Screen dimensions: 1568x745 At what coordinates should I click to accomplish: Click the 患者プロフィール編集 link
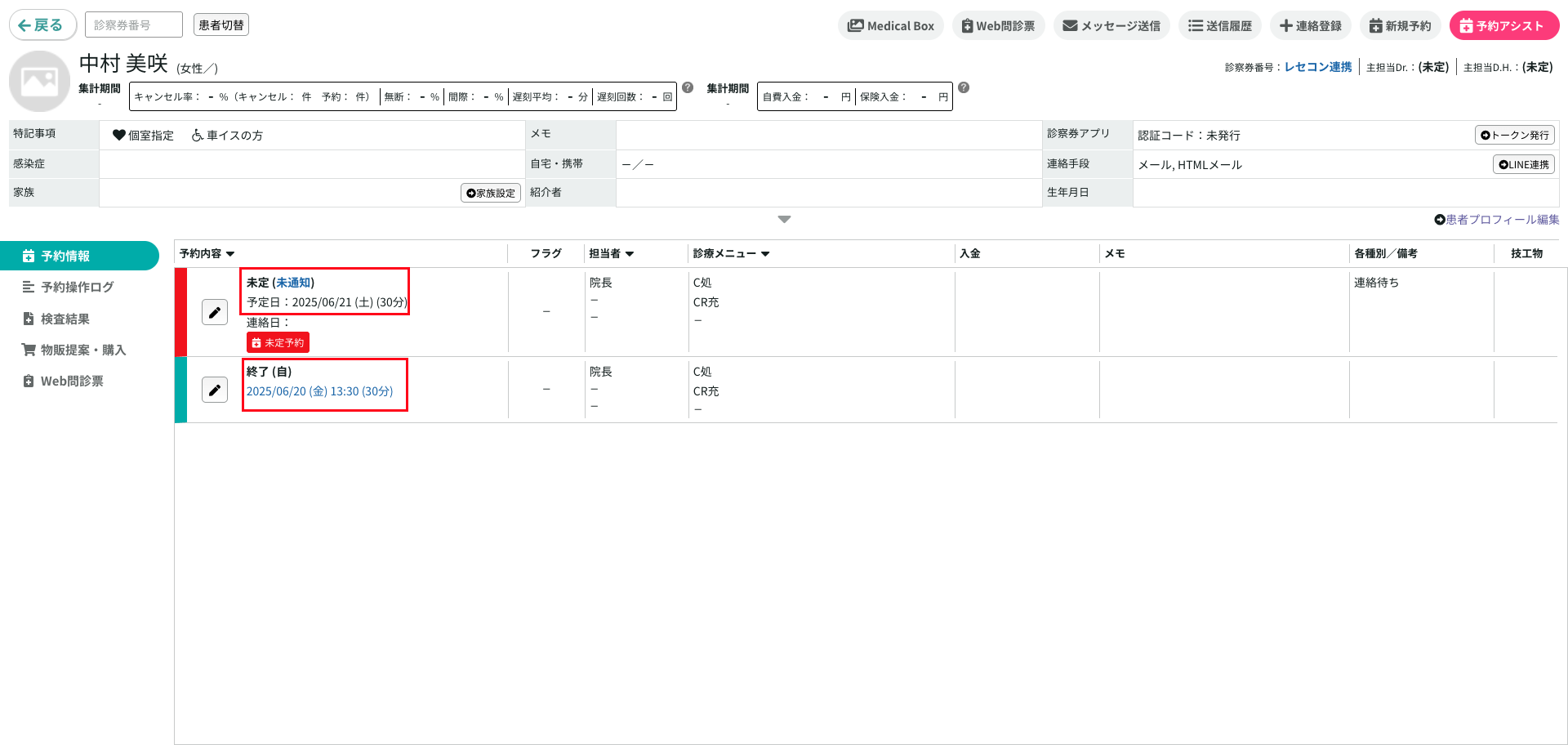click(x=1497, y=220)
